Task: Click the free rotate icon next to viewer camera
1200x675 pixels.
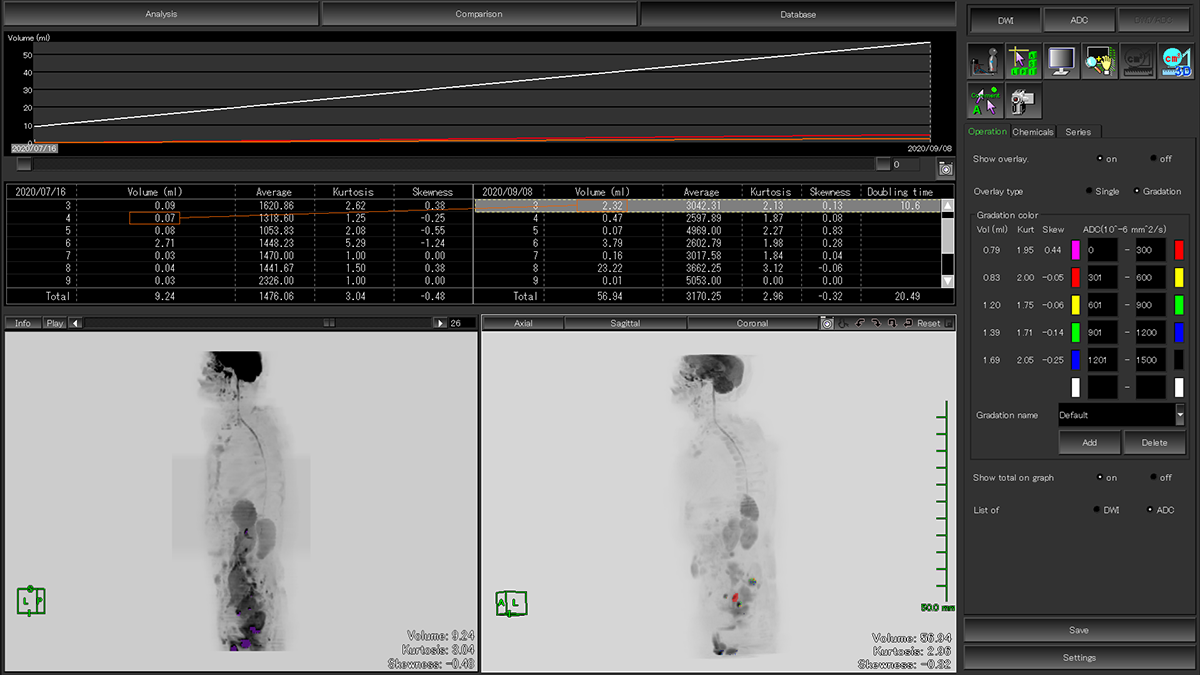Action: [843, 323]
